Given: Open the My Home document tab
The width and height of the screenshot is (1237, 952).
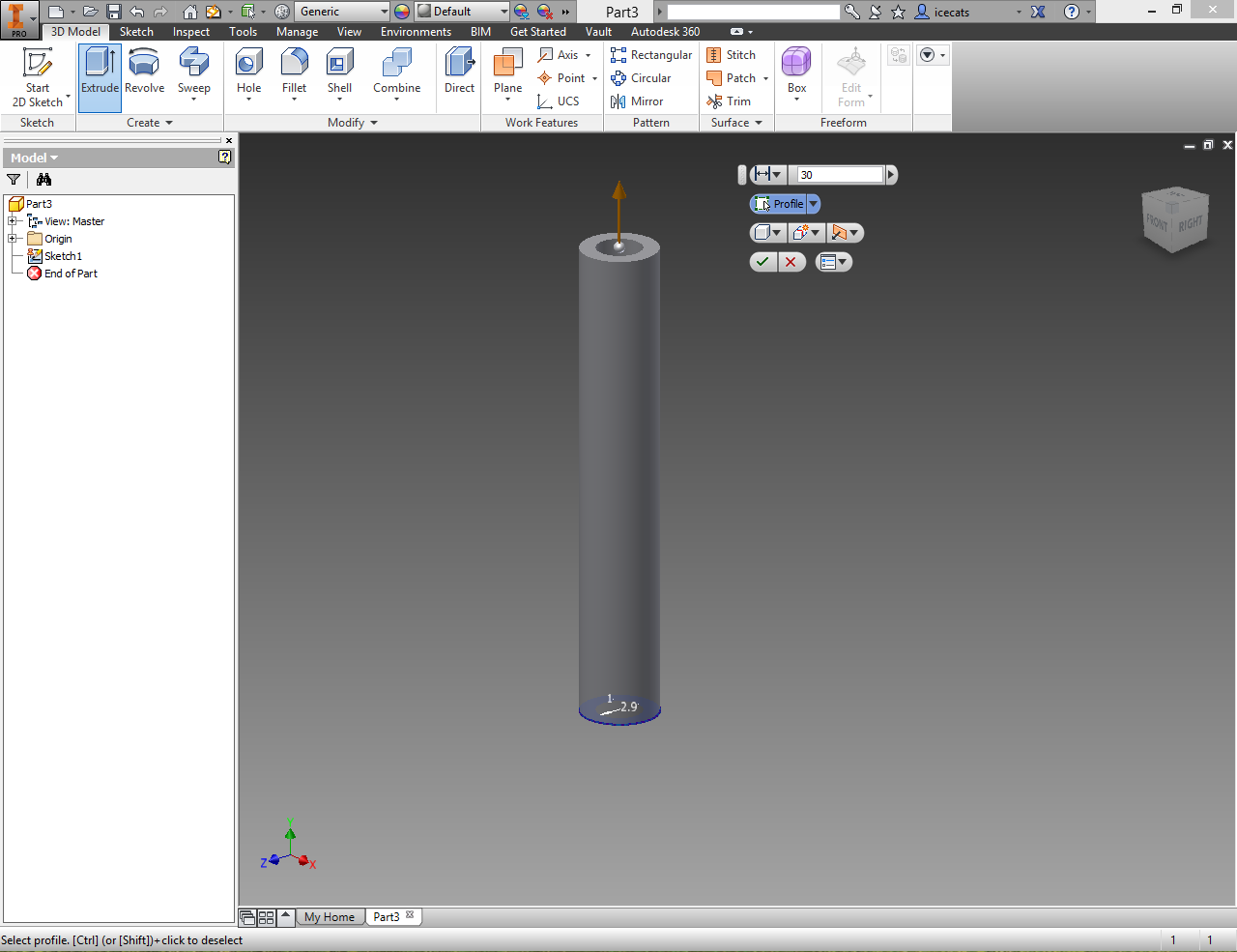Looking at the screenshot, I should tap(329, 917).
